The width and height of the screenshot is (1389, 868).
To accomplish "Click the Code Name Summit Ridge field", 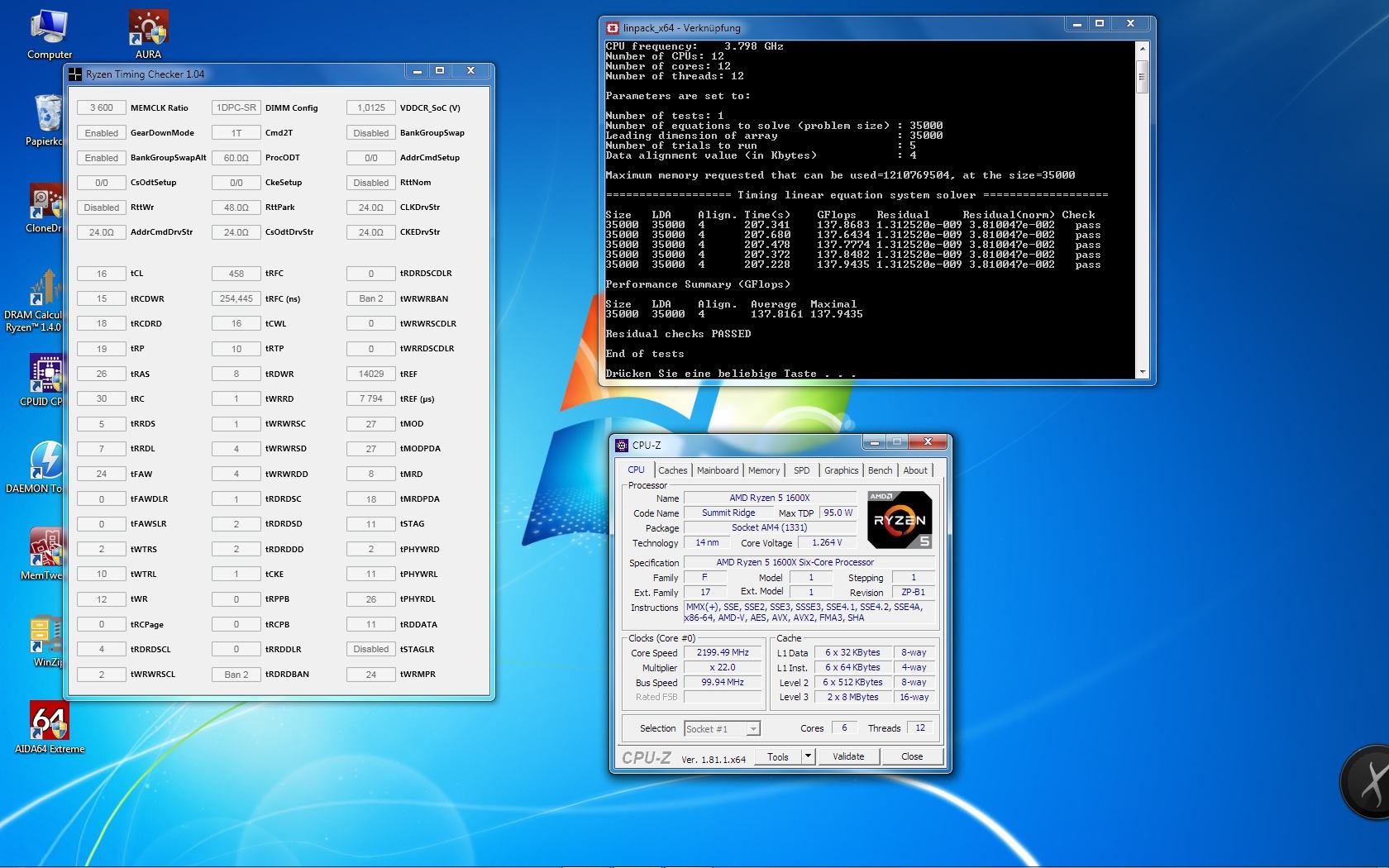I will pyautogui.click(x=728, y=513).
